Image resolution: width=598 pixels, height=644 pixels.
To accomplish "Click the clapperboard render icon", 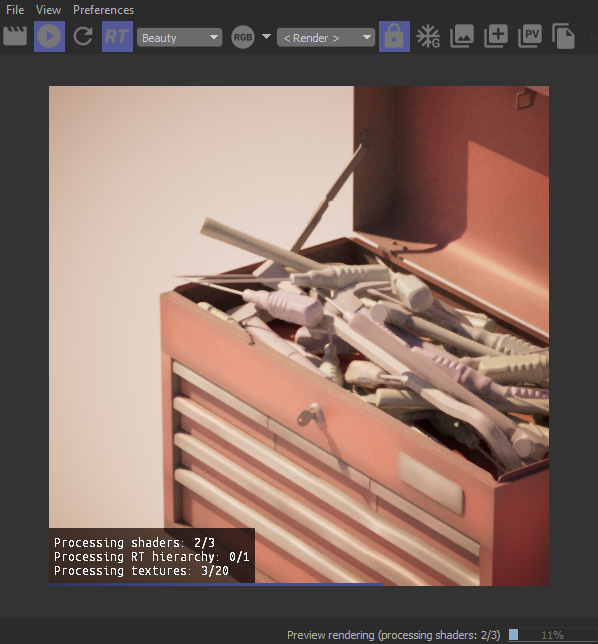I will (15, 36).
